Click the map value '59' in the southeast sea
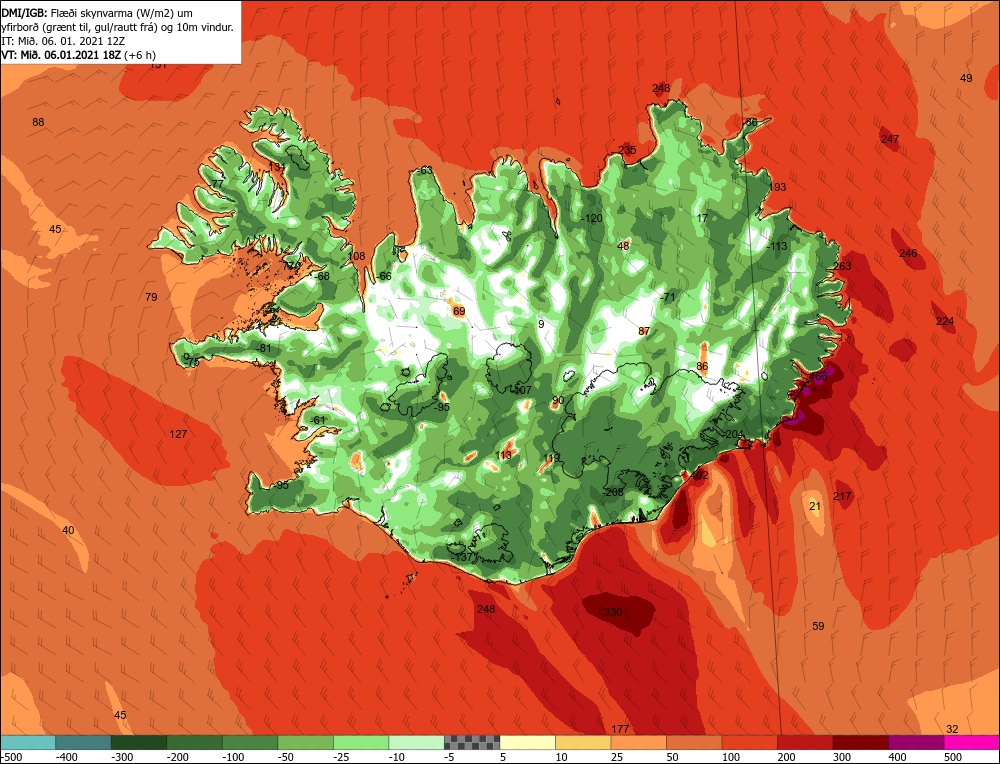Screen dimensions: 1000x764 pyautogui.click(x=818, y=627)
